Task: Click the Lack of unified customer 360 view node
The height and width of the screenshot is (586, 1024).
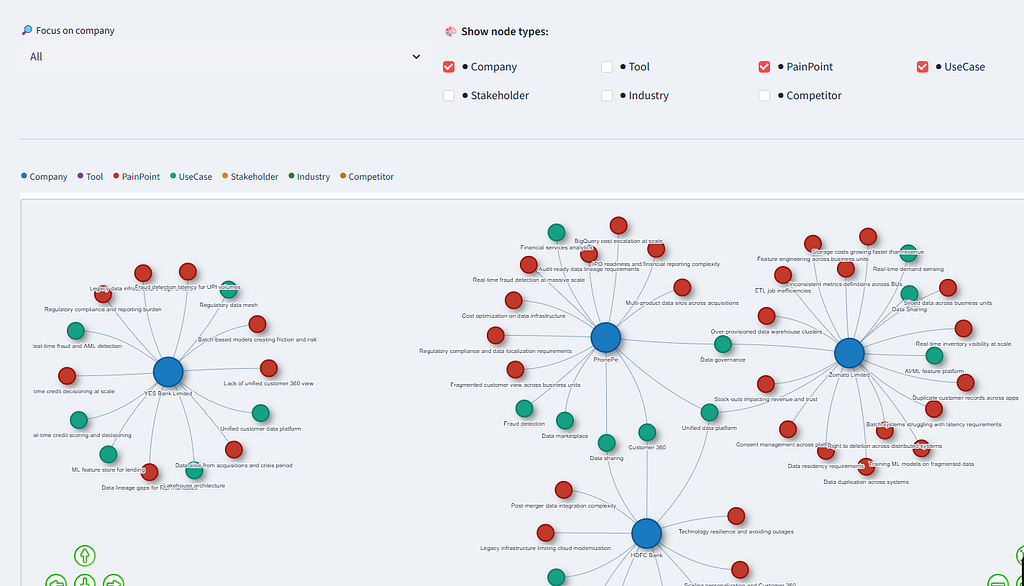Action: (x=268, y=368)
